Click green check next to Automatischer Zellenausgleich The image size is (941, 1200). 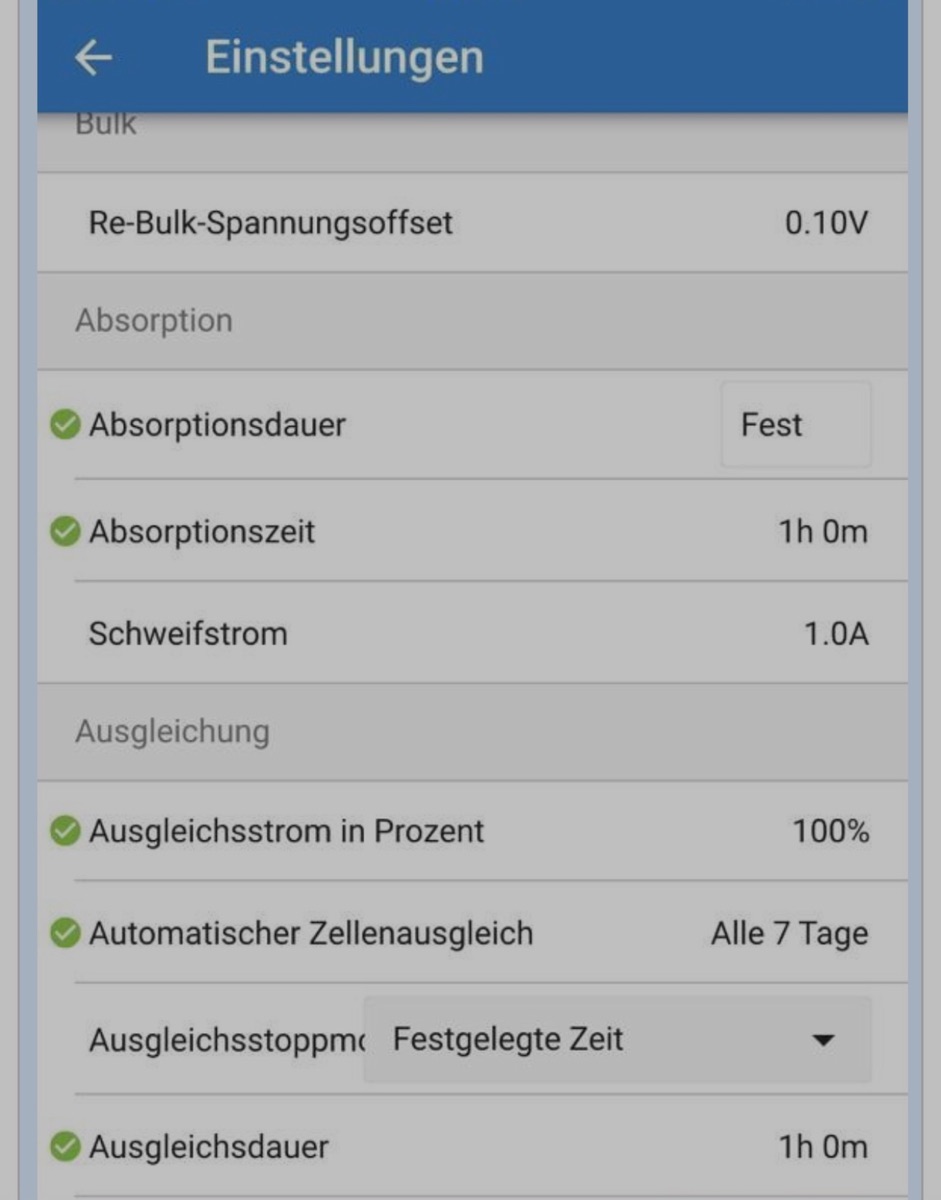coord(65,934)
